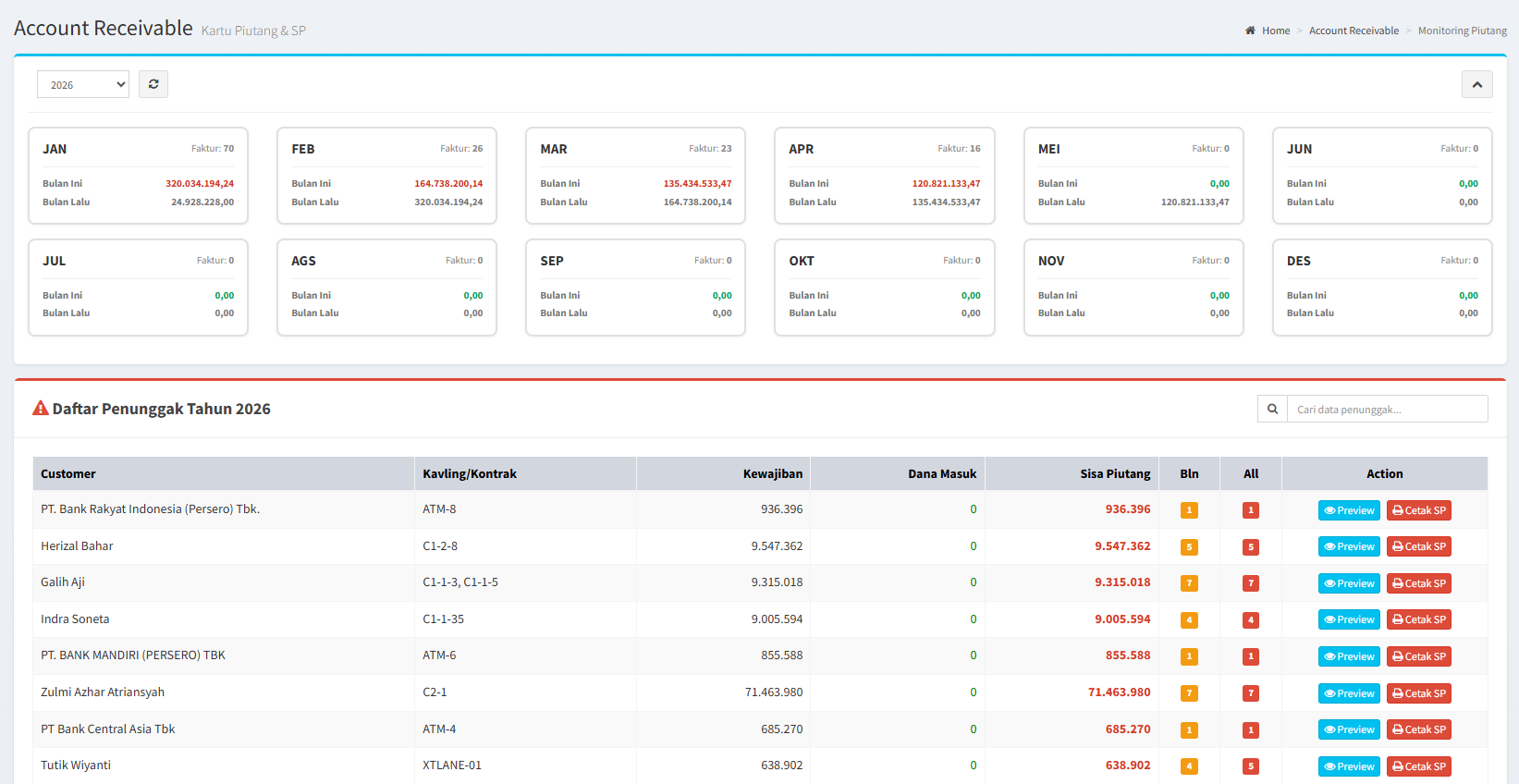Image resolution: width=1519 pixels, height=784 pixels.
Task: Click the search magnifier icon
Action: coord(1272,409)
